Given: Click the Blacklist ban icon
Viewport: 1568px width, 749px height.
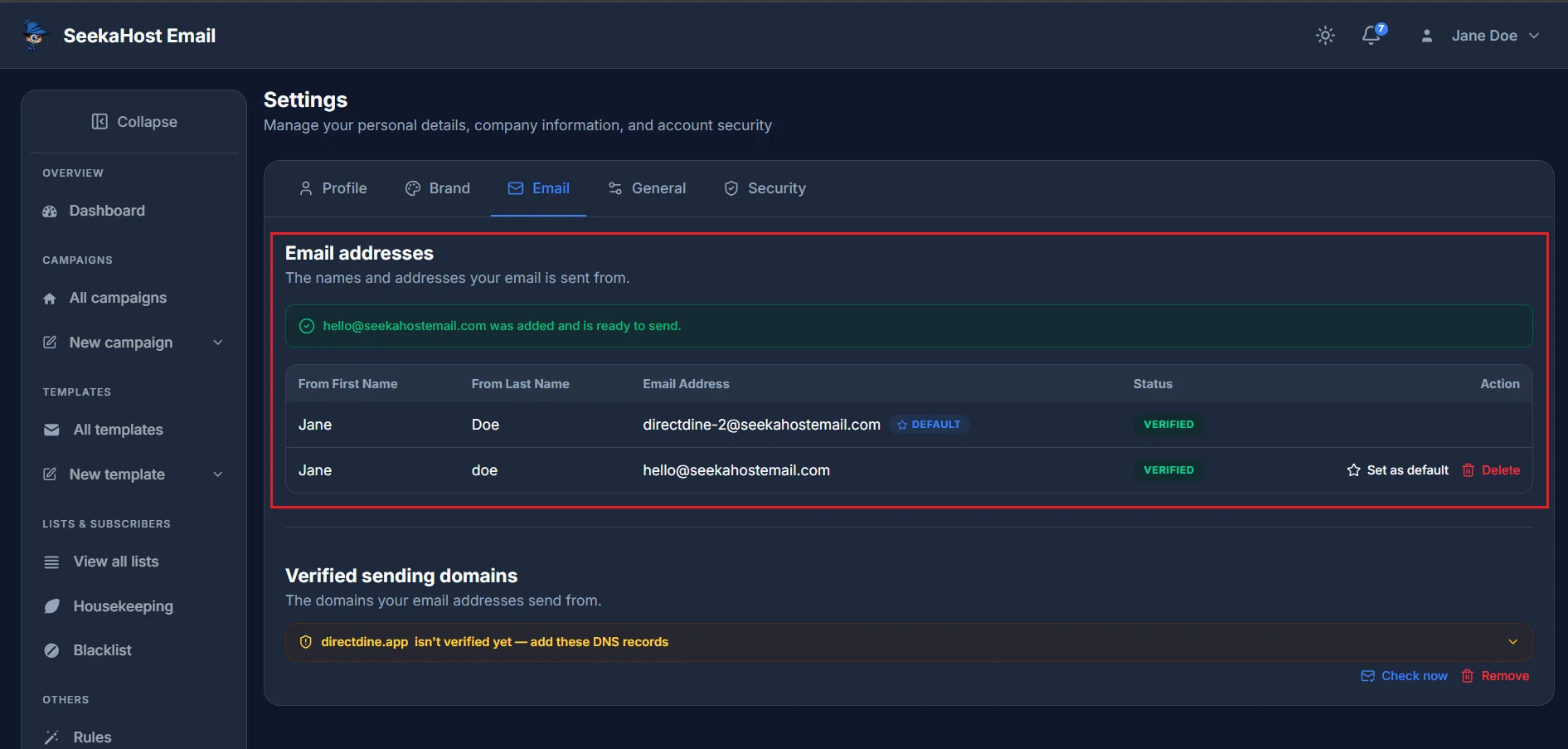Looking at the screenshot, I should 51,651.
